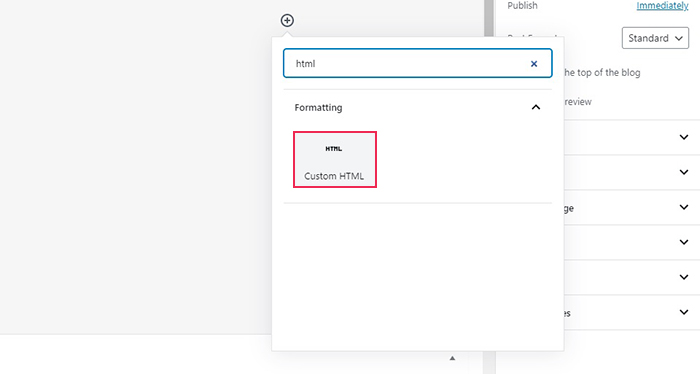Select the Custom HTML block
The image size is (700, 374).
tap(335, 159)
